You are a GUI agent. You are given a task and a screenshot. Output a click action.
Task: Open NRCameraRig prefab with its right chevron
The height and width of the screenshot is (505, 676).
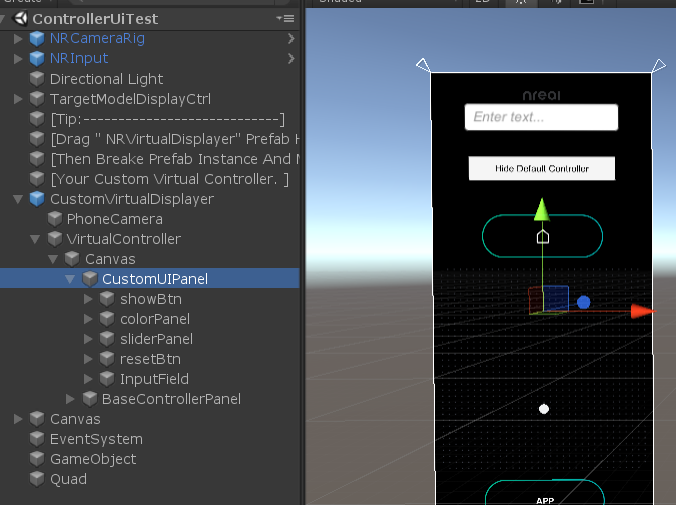pyautogui.click(x=291, y=38)
